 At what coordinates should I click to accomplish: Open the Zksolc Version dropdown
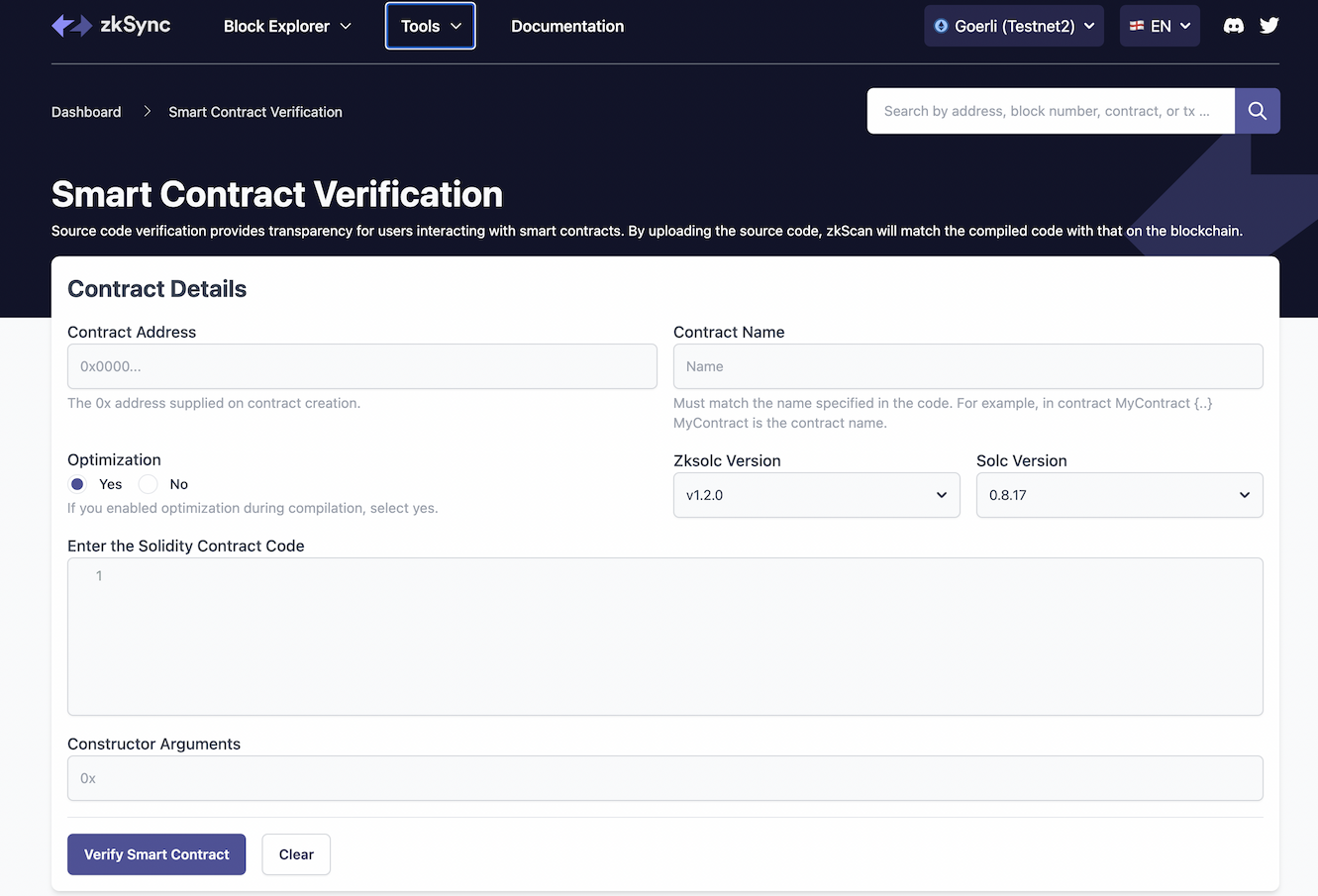pos(817,495)
